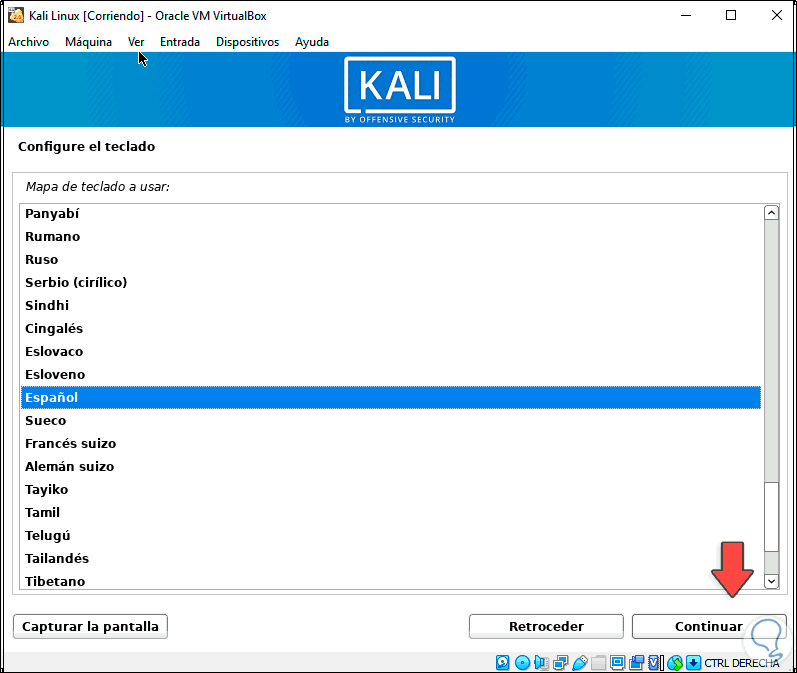Select Sindhi keyboard layout
Viewport: 797px width, 673px height.
pyautogui.click(x=391, y=305)
